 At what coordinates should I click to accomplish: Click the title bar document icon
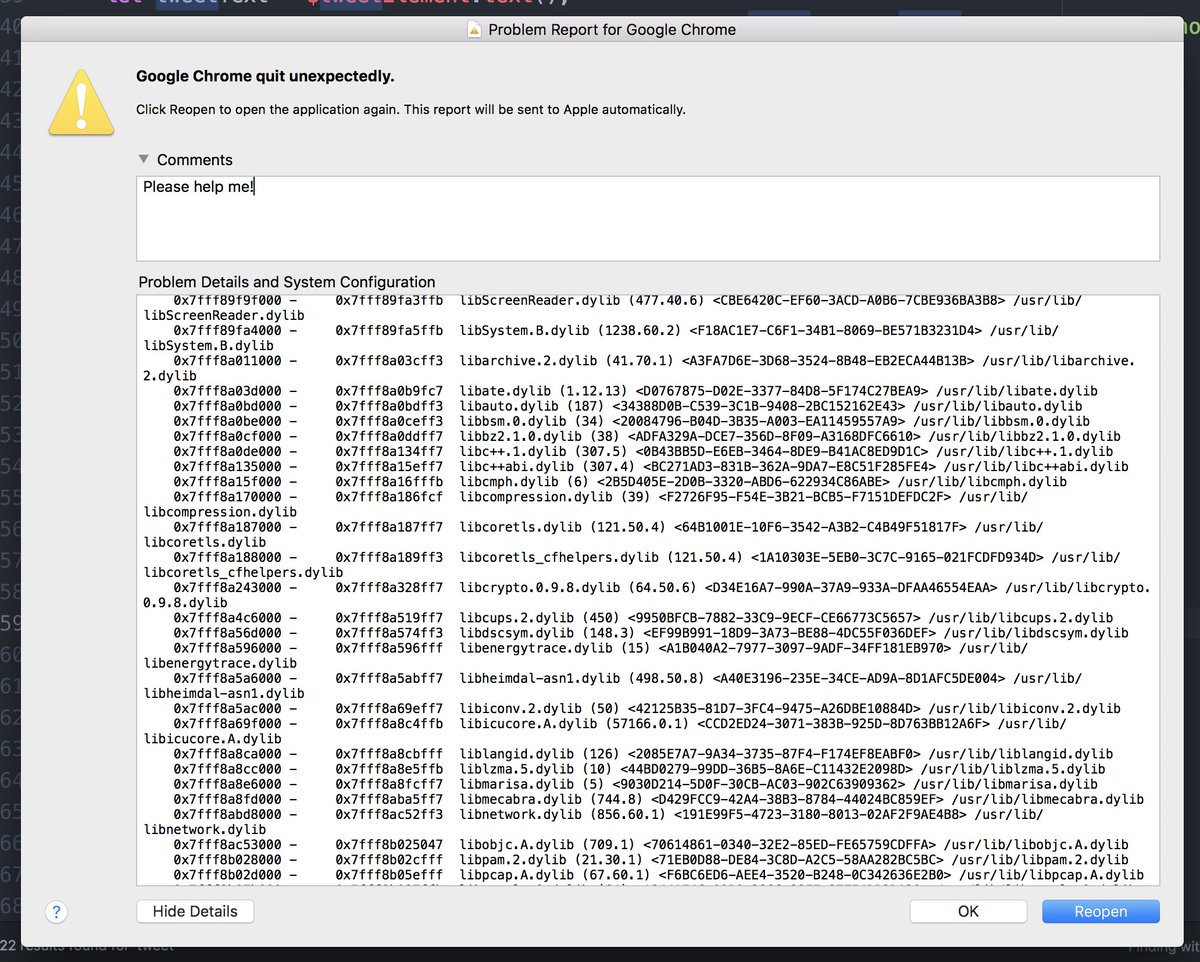click(x=475, y=30)
